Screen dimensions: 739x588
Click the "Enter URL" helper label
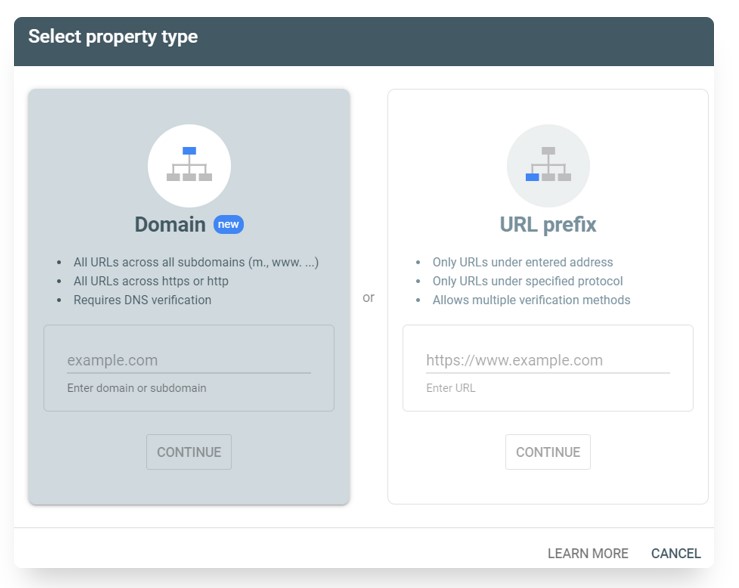(451, 388)
